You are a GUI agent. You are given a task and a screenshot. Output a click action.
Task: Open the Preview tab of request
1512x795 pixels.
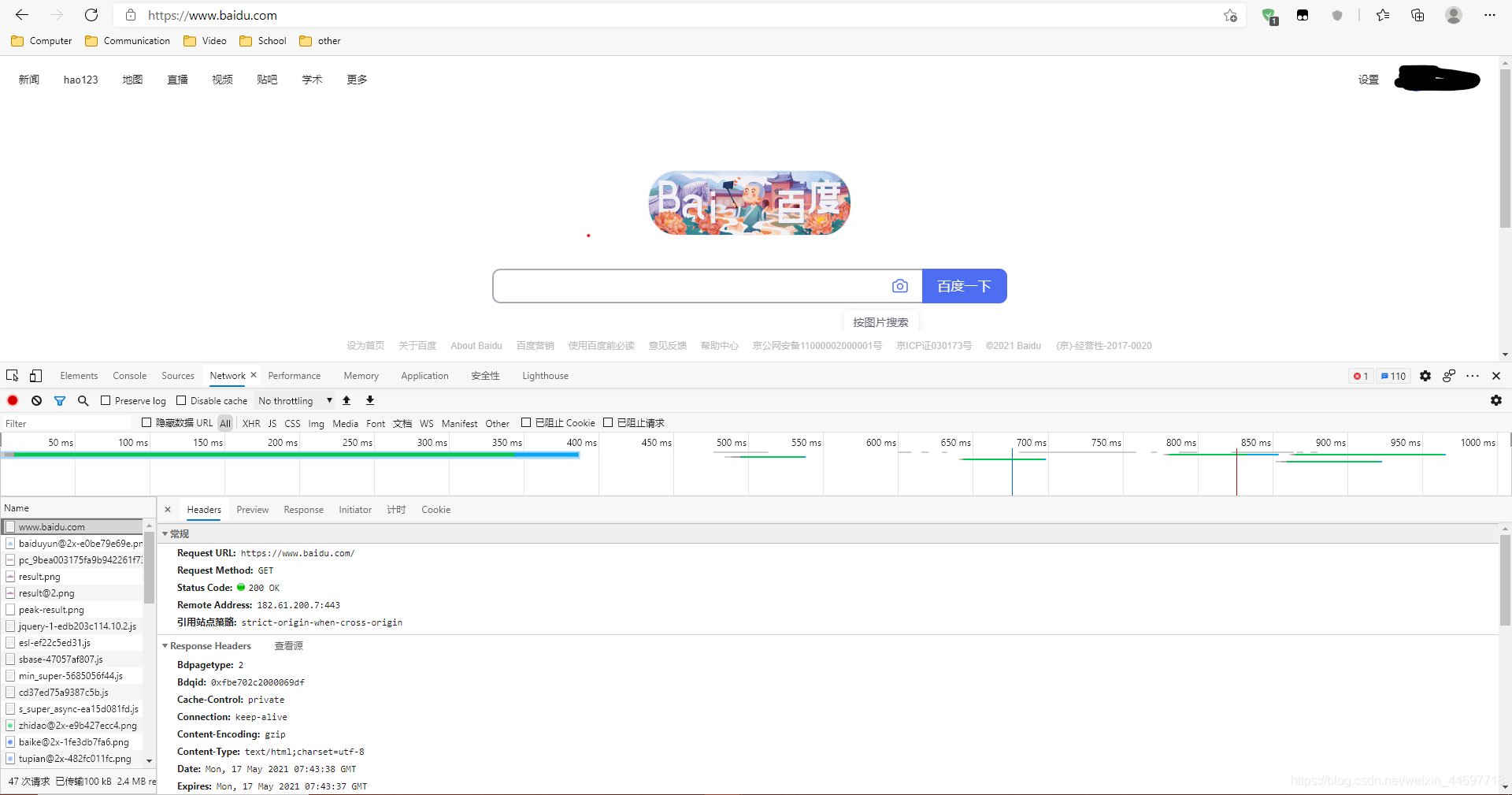(x=253, y=510)
